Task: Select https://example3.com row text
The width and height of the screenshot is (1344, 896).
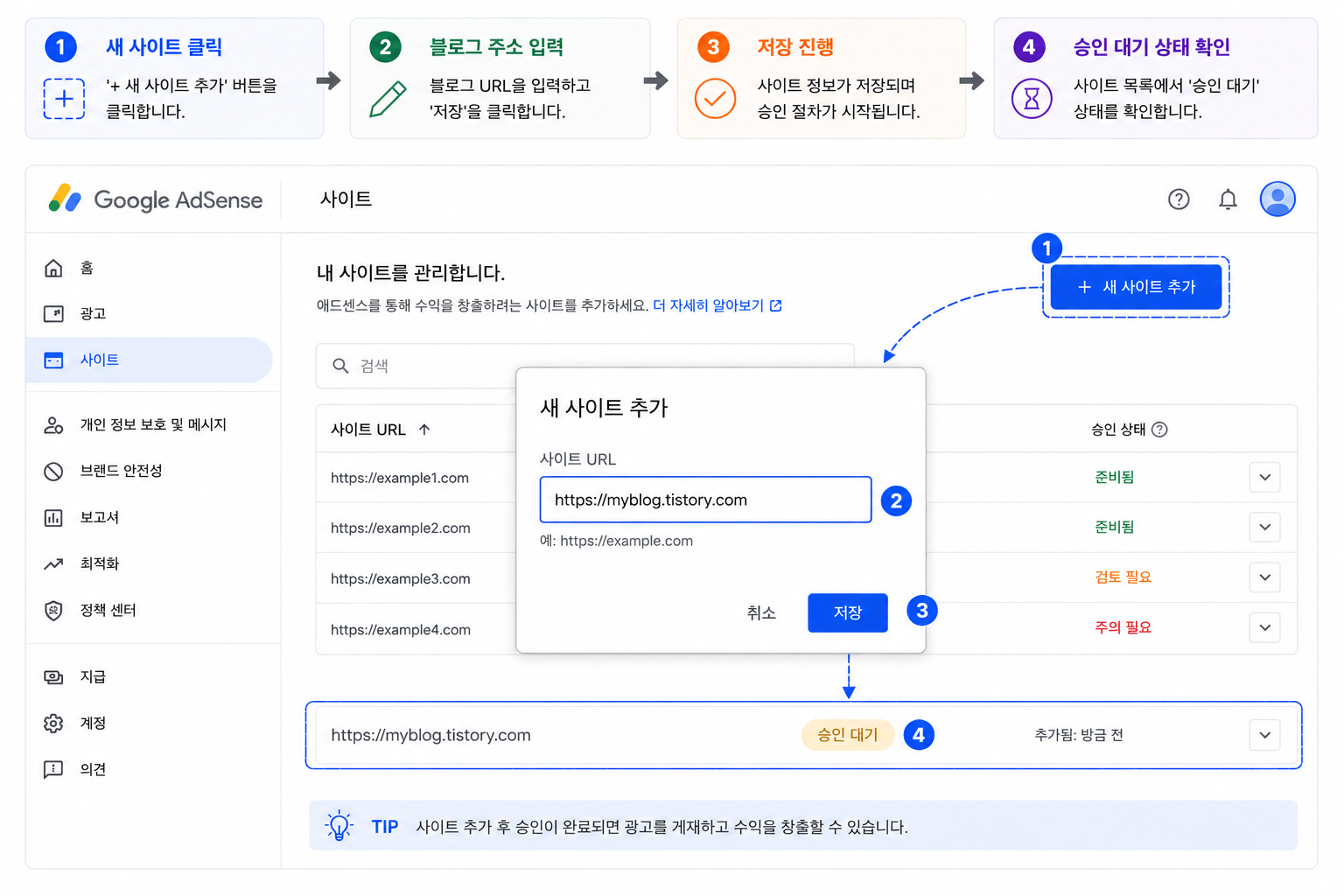Action: (401, 578)
